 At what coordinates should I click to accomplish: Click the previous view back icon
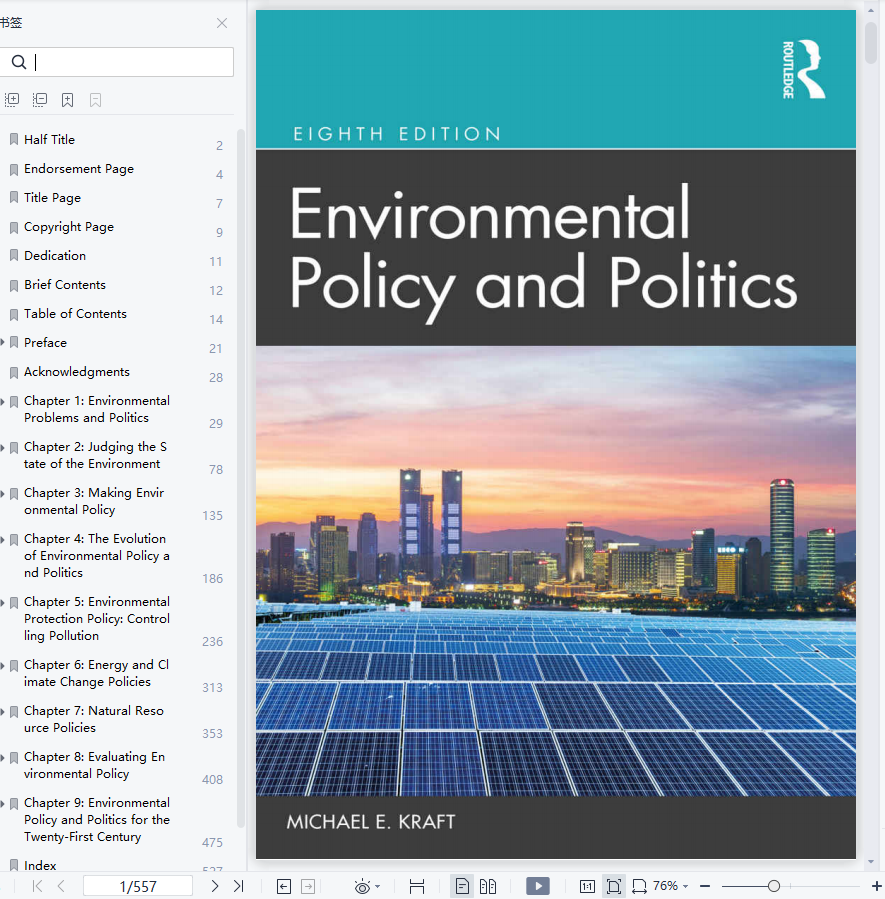(x=284, y=886)
